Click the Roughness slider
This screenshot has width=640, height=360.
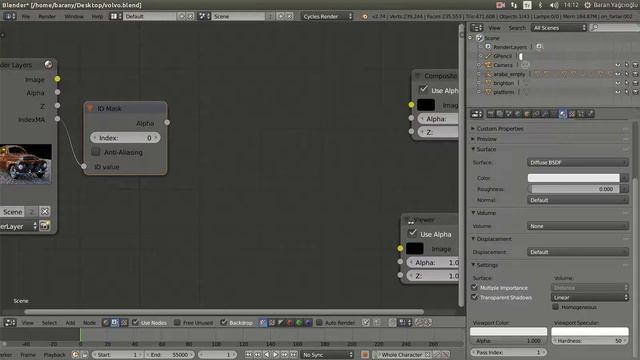click(573, 189)
